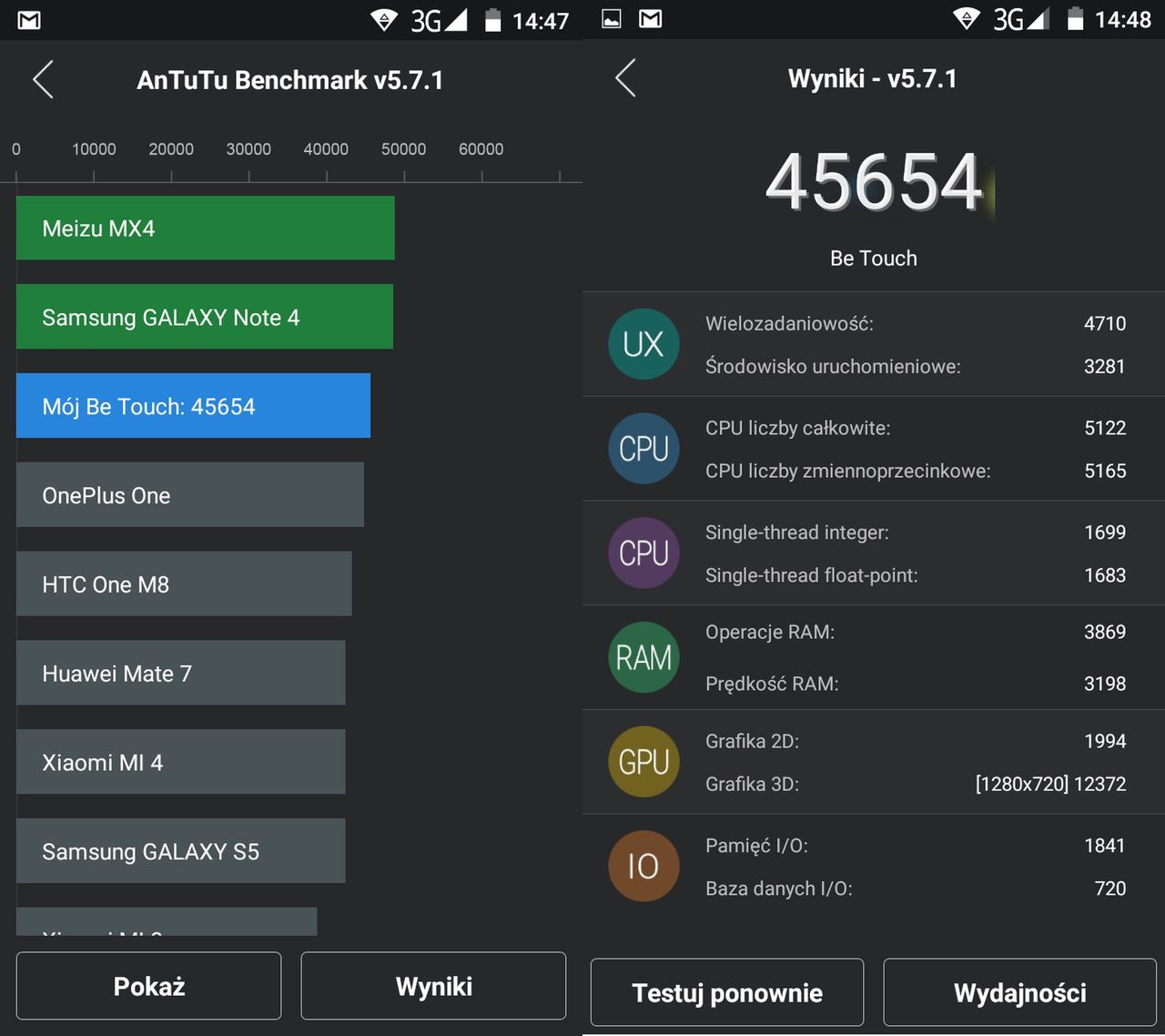Select the Samsung GALAXY S5 bar
The width and height of the screenshot is (1165, 1036).
point(180,851)
